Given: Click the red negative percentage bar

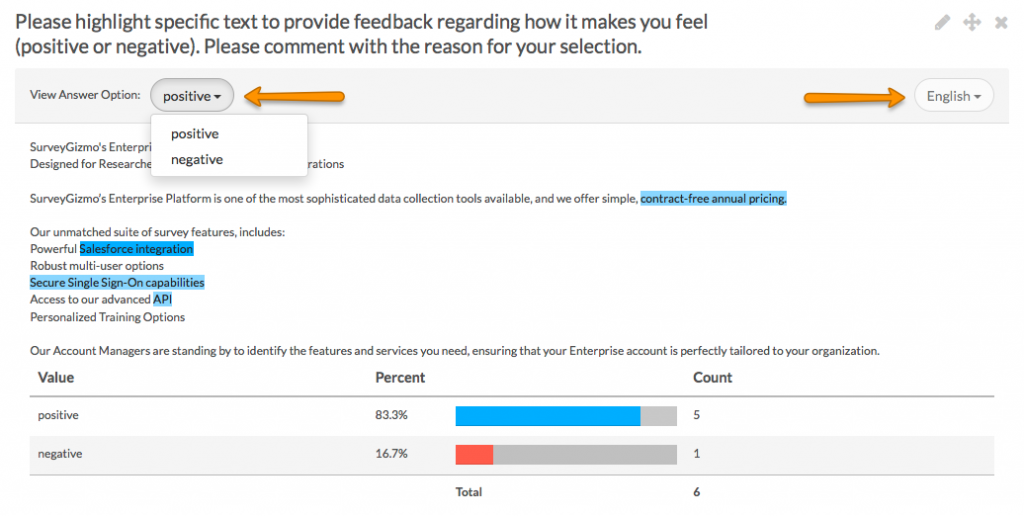Looking at the screenshot, I should (474, 454).
